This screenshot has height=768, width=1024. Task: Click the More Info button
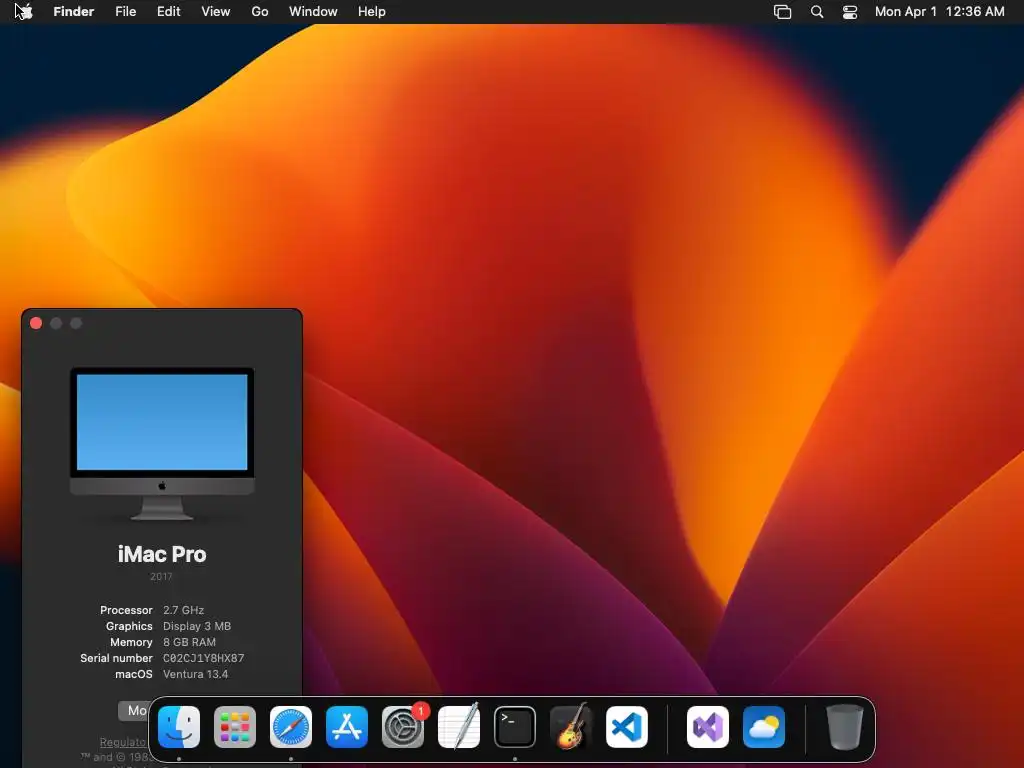click(x=134, y=711)
